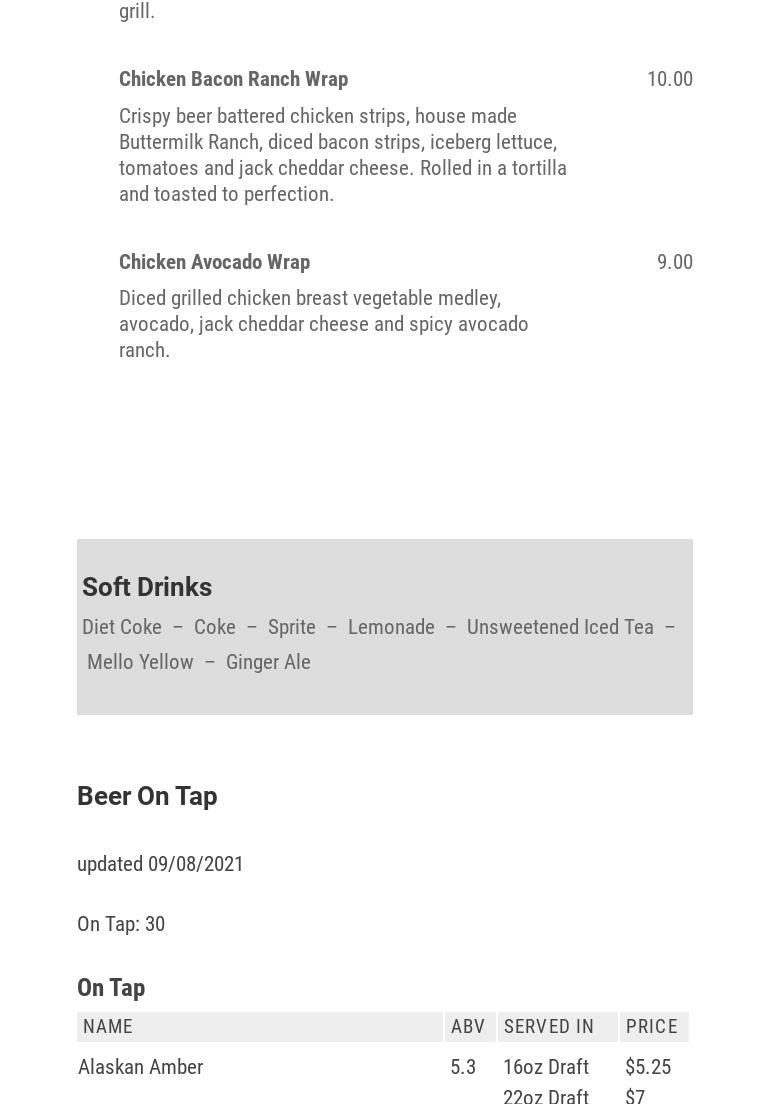Screen dimensions: 770x1104
Task: Click Ginger Ale in soft drinks
Action: click(268, 662)
